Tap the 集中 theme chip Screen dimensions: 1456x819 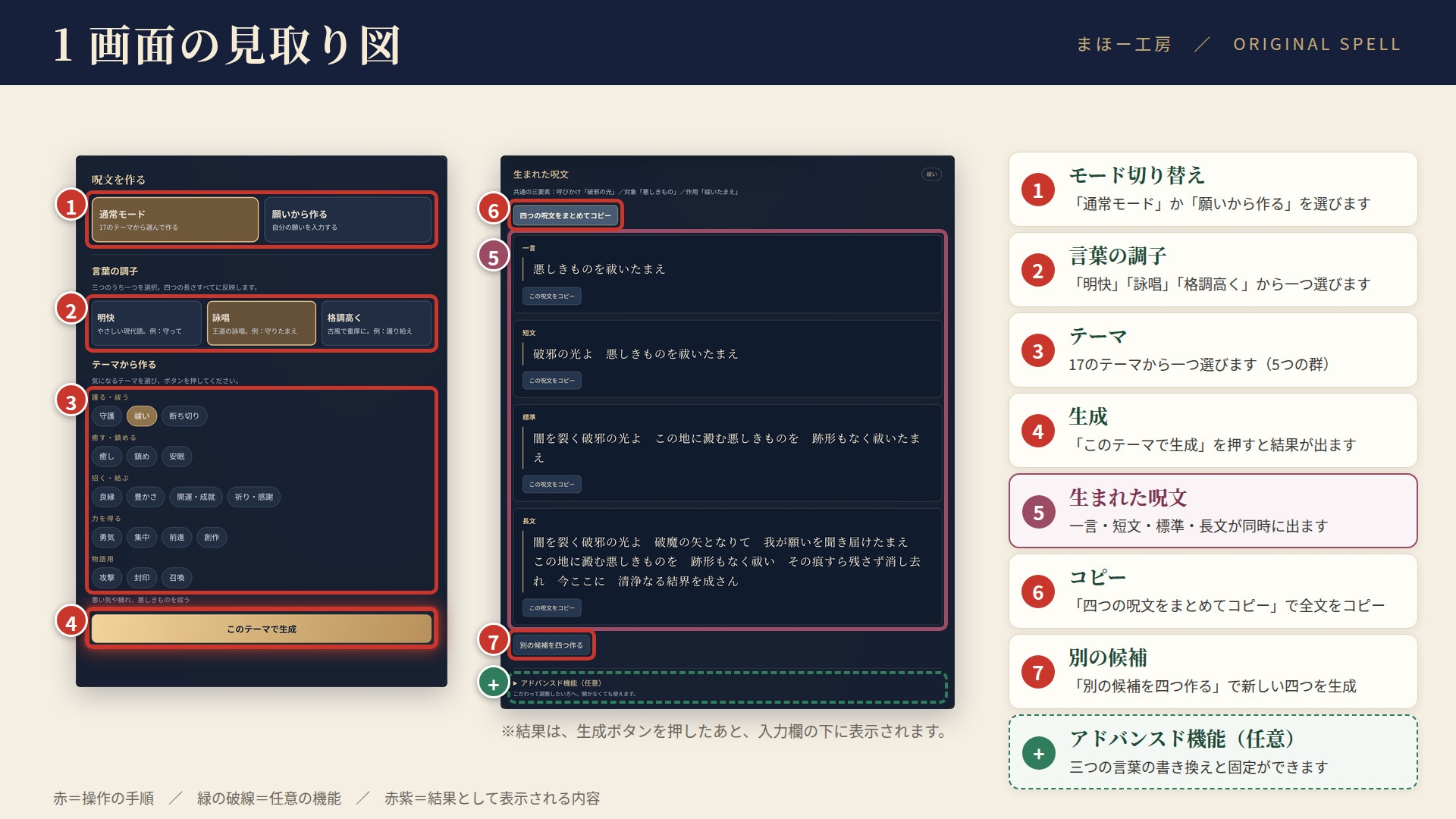(x=142, y=537)
